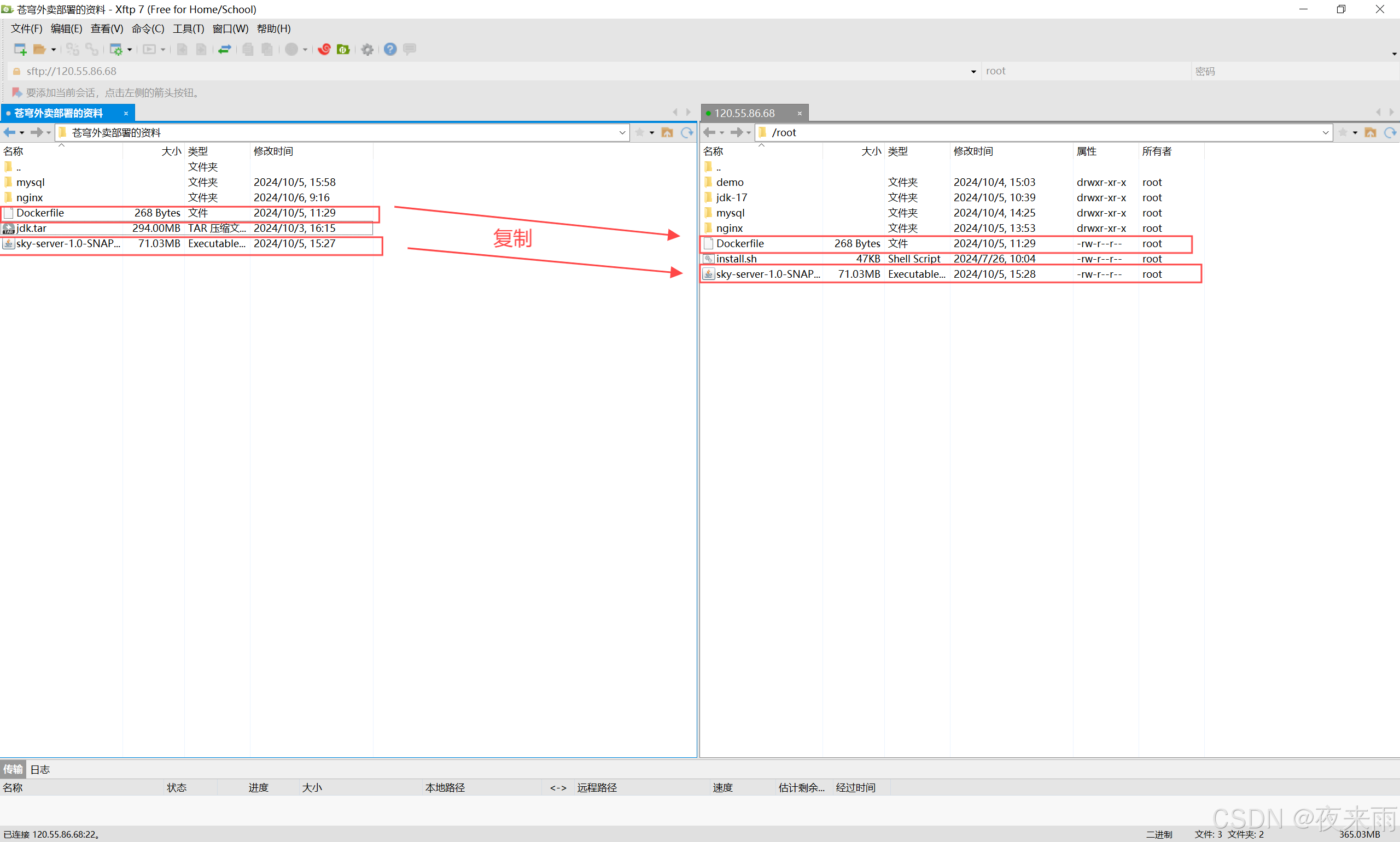Click the open session folder icon
Screen dimensions: 1400x842
[39, 49]
